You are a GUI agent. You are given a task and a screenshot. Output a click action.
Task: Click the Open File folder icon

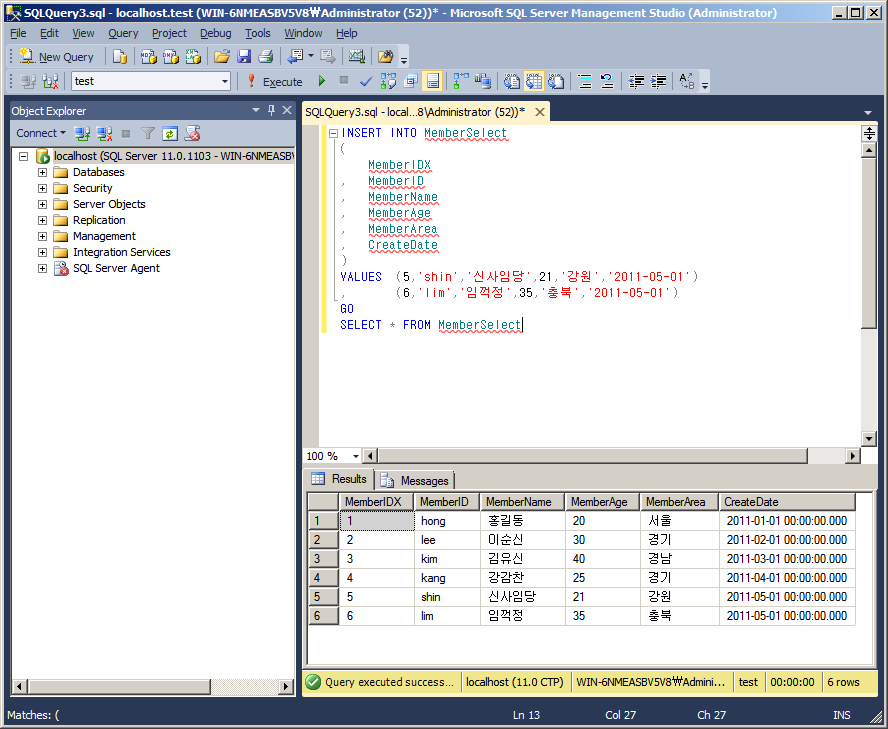point(221,57)
